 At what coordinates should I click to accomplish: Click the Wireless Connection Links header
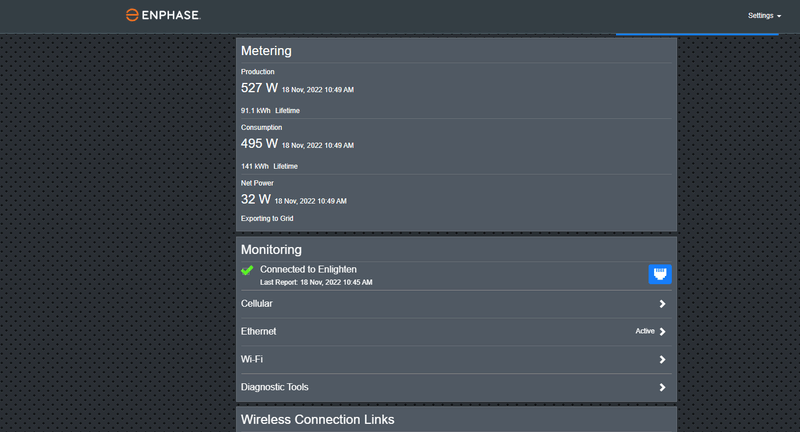318,419
